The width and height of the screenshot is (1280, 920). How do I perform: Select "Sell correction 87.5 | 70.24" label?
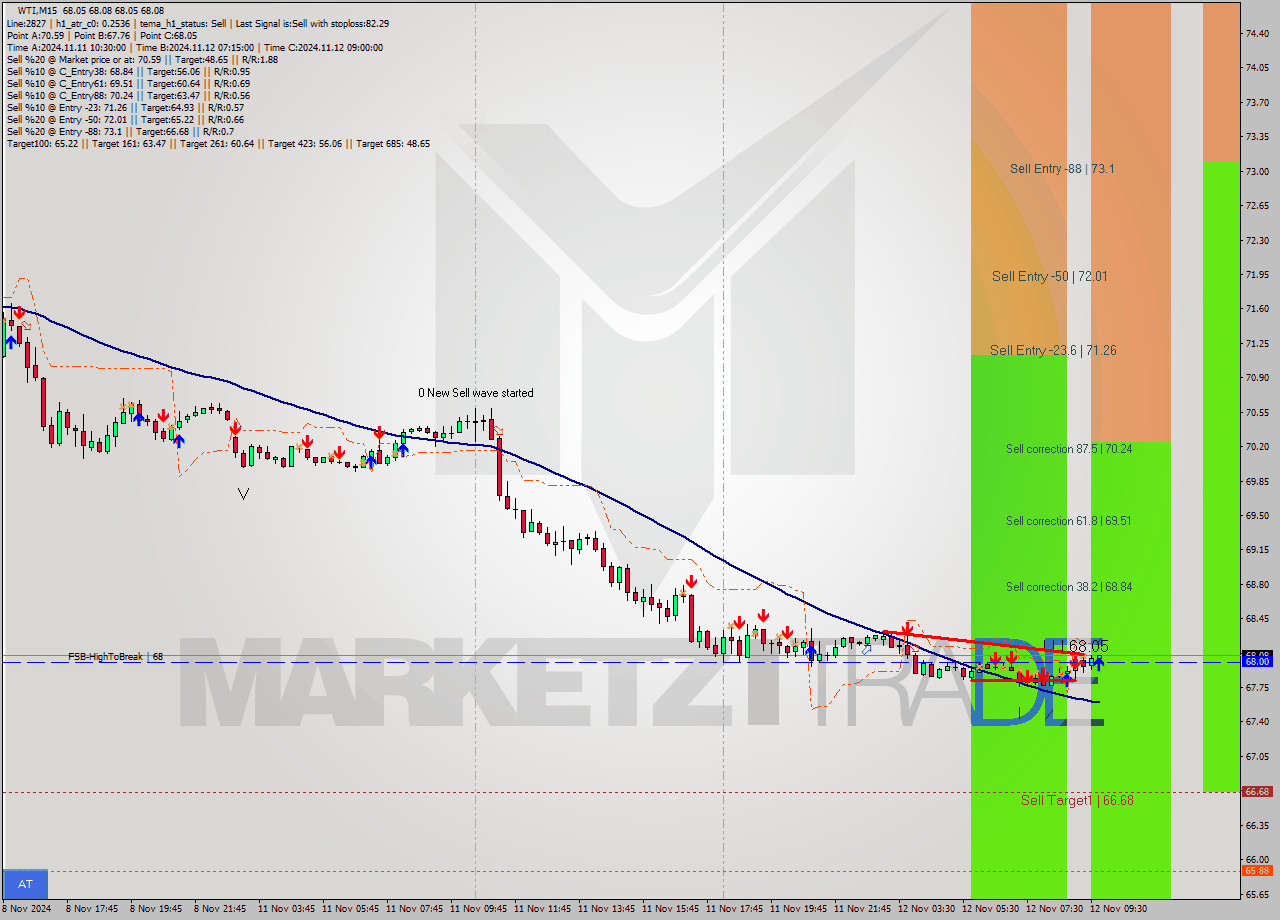coord(1069,449)
